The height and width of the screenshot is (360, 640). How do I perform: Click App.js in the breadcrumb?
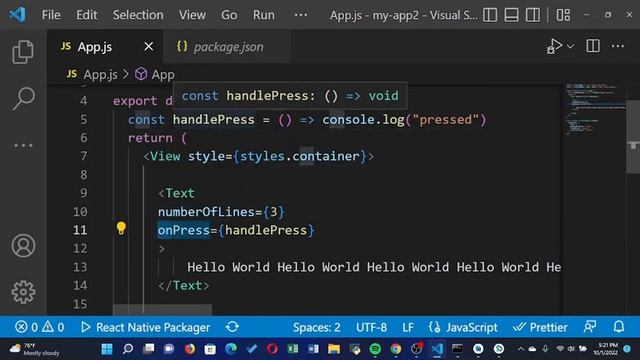click(x=100, y=74)
